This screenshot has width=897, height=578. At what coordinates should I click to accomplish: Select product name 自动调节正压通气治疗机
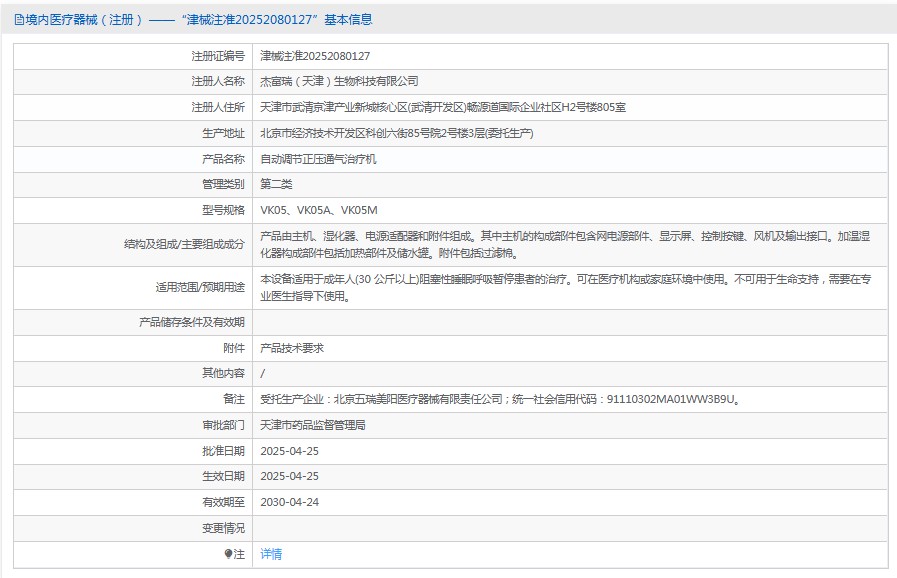pyautogui.click(x=318, y=159)
